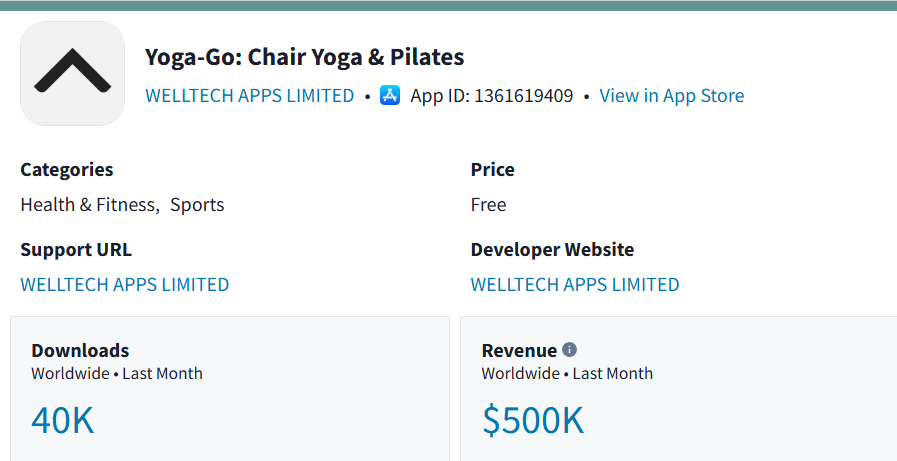Open WELLTECH APPS LIMITED publisher link beside App ID

pyautogui.click(x=249, y=96)
